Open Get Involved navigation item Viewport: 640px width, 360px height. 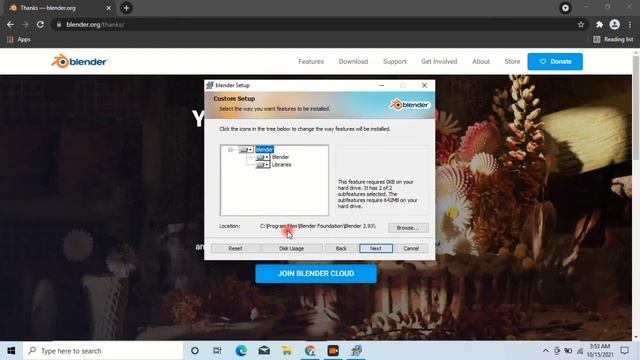tap(439, 62)
